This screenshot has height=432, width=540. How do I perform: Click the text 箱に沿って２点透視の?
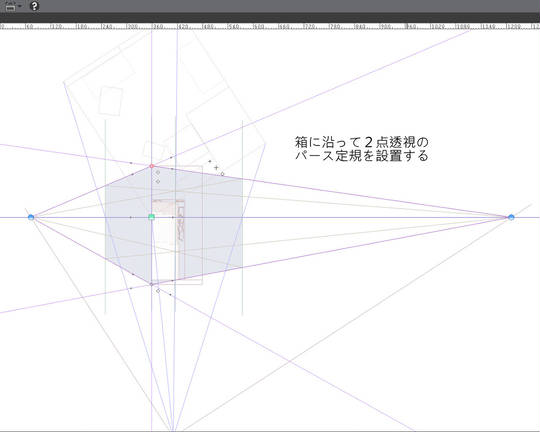pyautogui.click(x=362, y=142)
